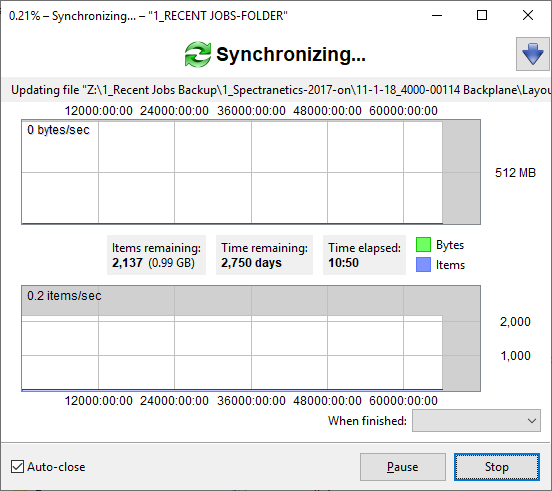The image size is (552, 491).
Task: Click the green sync arrows icon
Action: [198, 54]
